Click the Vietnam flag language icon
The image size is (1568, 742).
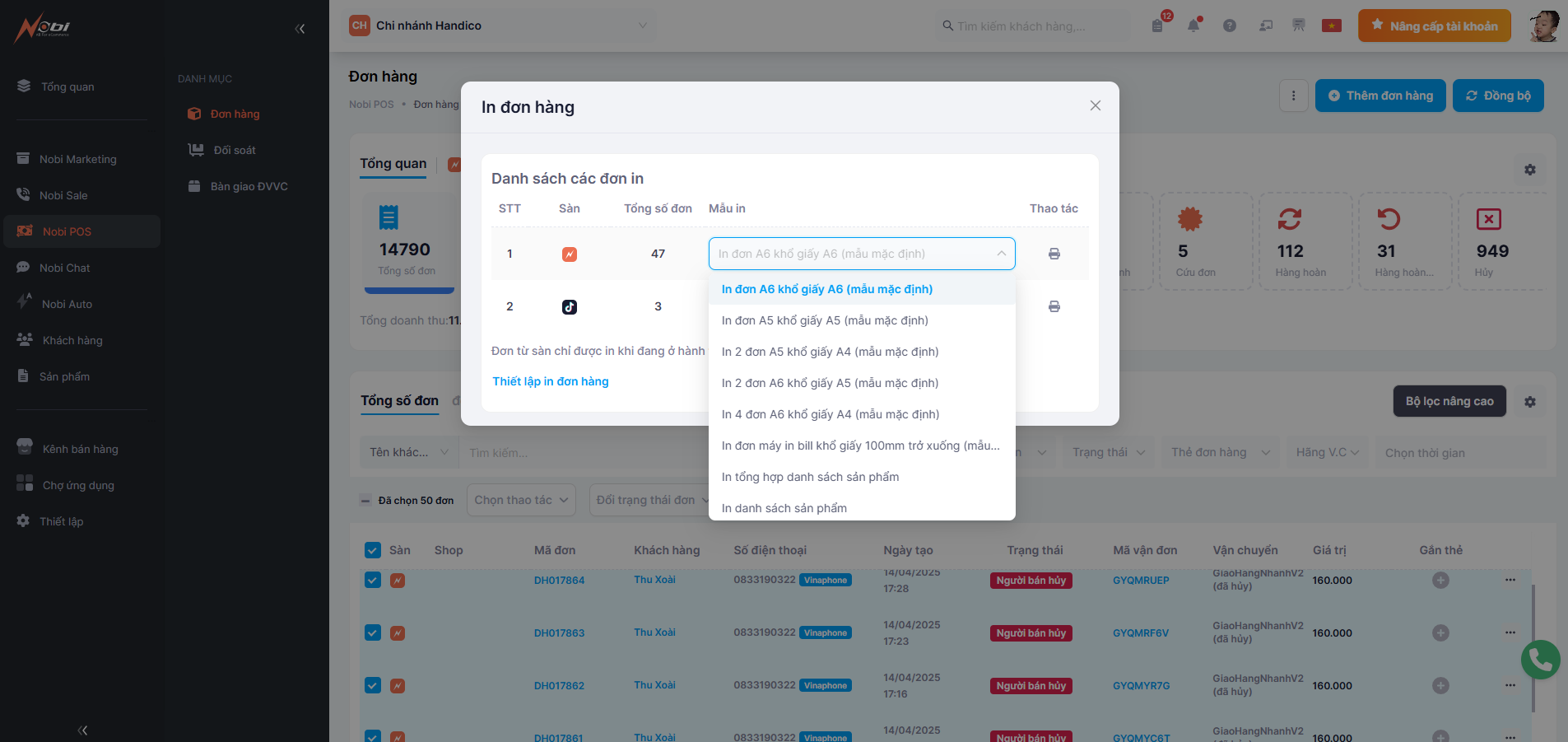pos(1331,26)
